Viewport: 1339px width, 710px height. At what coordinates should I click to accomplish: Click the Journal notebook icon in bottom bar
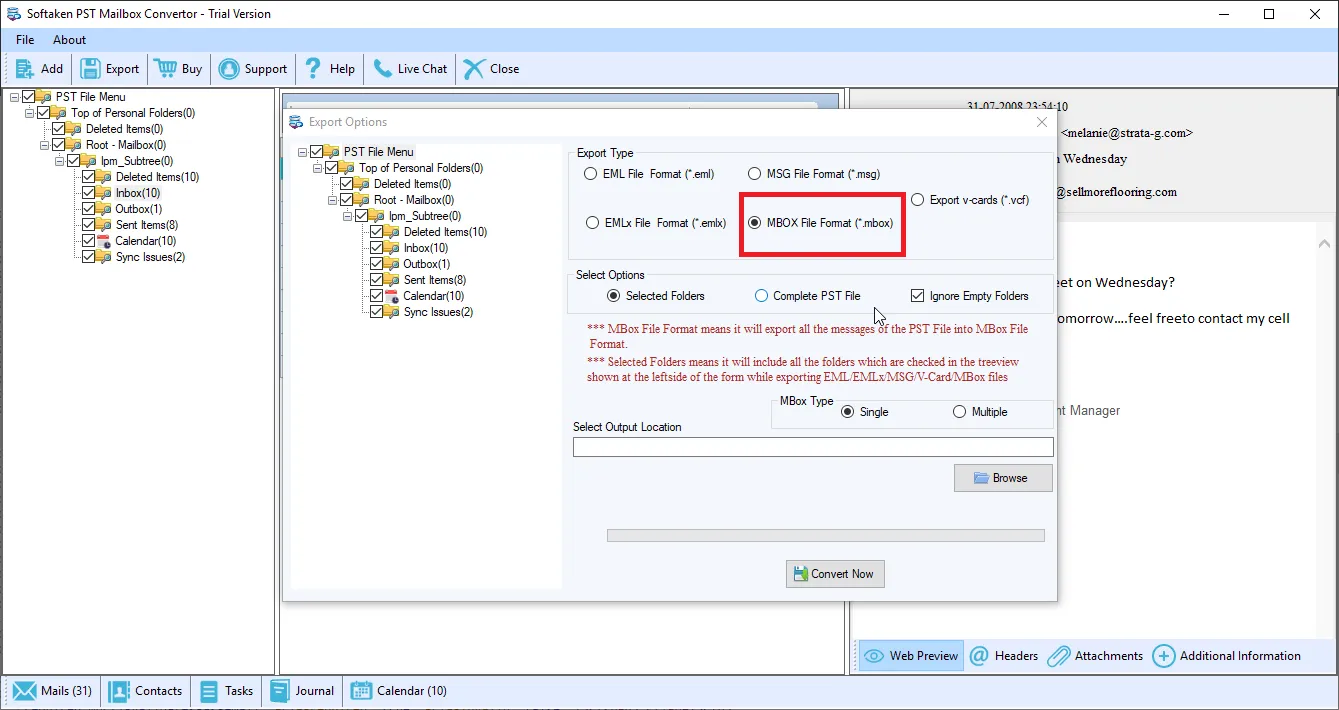pos(279,691)
